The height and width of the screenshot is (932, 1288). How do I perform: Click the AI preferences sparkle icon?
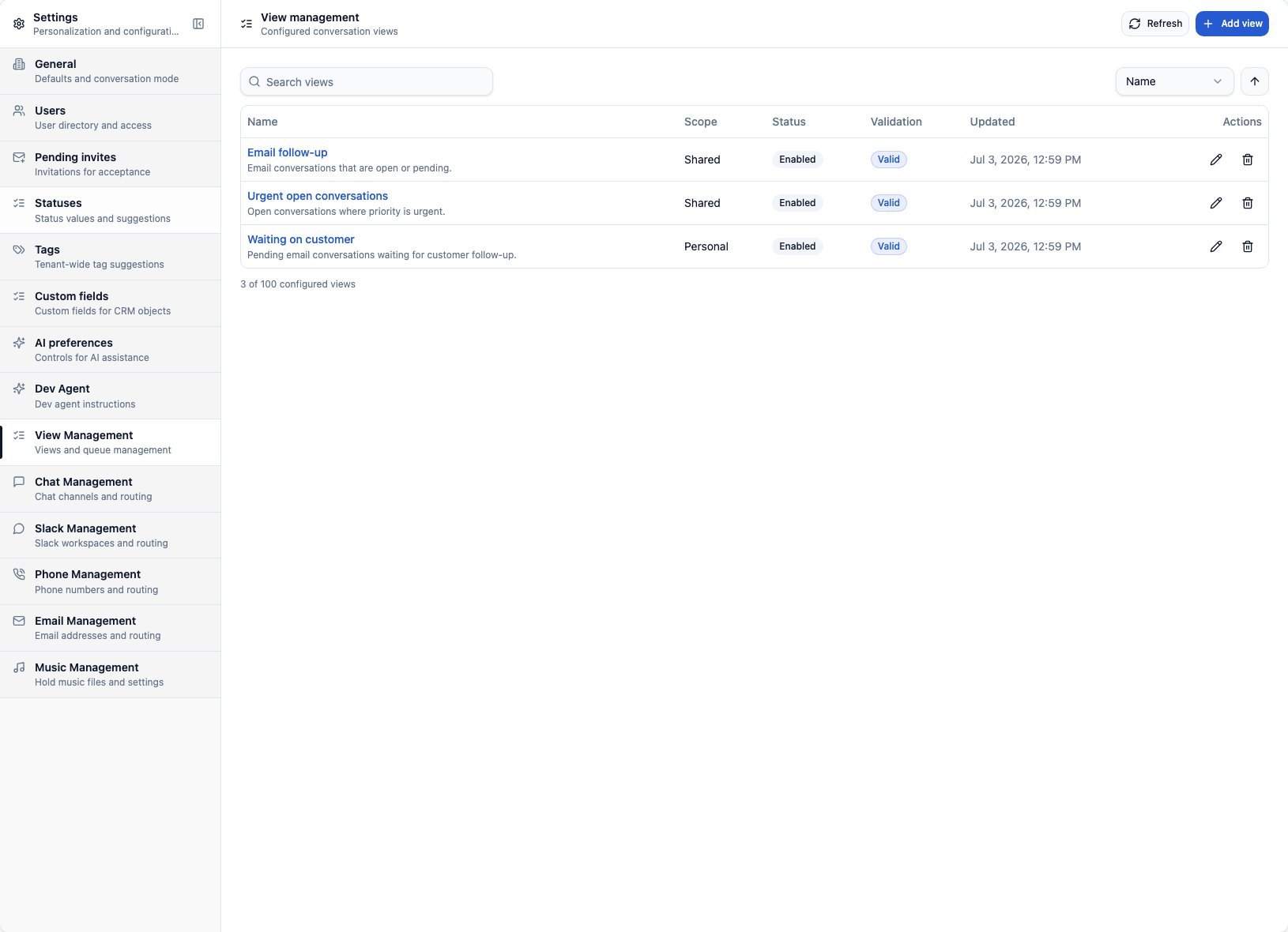pos(19,343)
